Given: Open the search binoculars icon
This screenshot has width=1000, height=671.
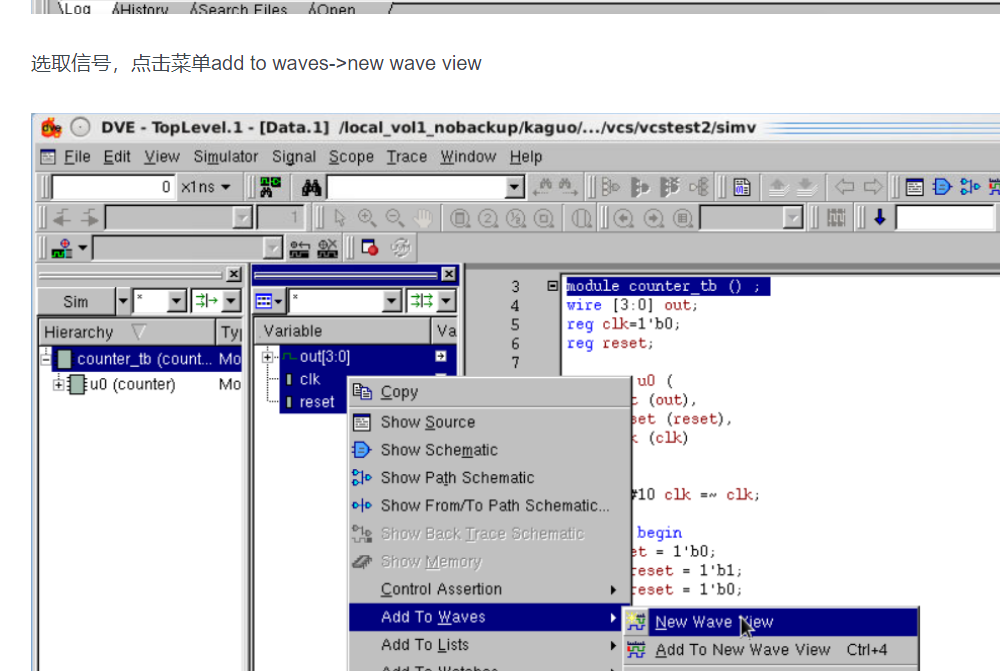Looking at the screenshot, I should [312, 187].
